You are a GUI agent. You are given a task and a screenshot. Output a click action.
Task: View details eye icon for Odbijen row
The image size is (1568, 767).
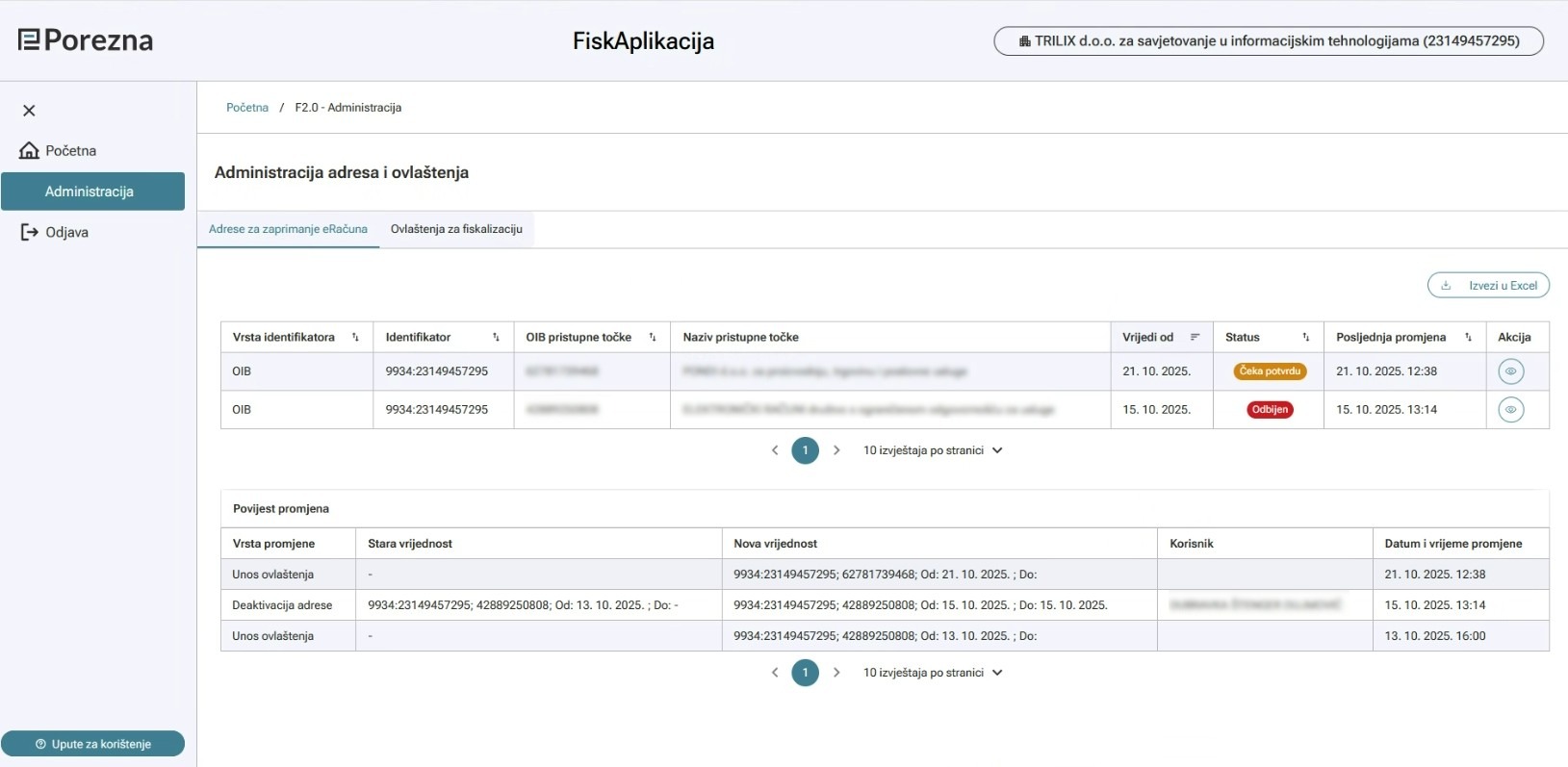[x=1511, y=410]
